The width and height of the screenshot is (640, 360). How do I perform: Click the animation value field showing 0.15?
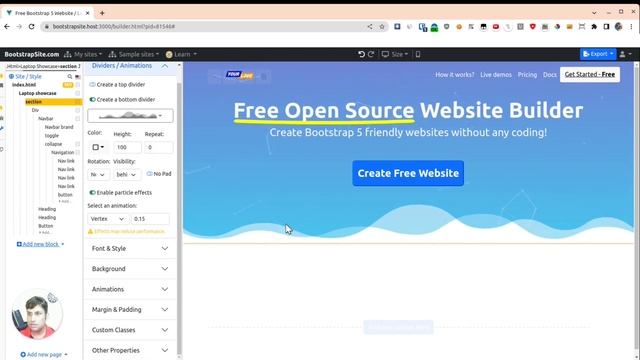[150, 219]
